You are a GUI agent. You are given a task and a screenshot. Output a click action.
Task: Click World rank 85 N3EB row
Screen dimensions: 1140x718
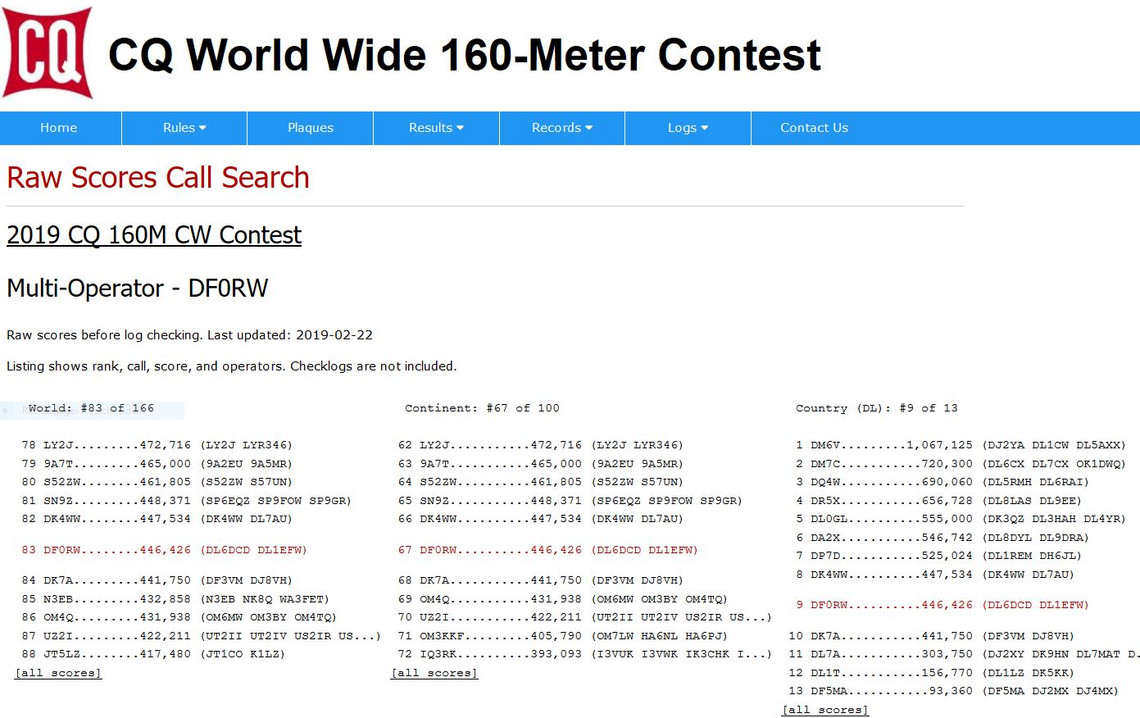175,600
